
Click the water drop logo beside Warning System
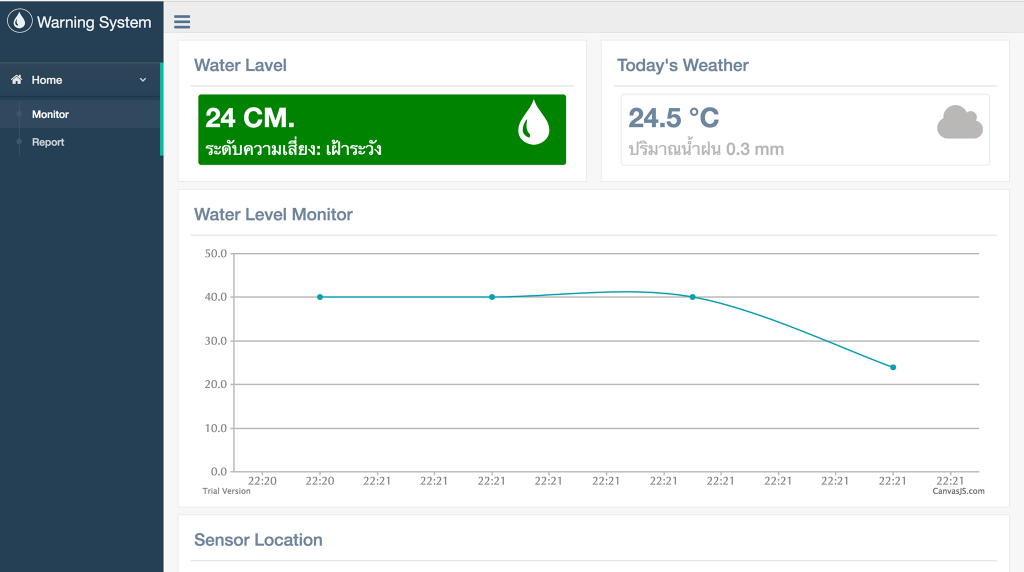[20, 21]
